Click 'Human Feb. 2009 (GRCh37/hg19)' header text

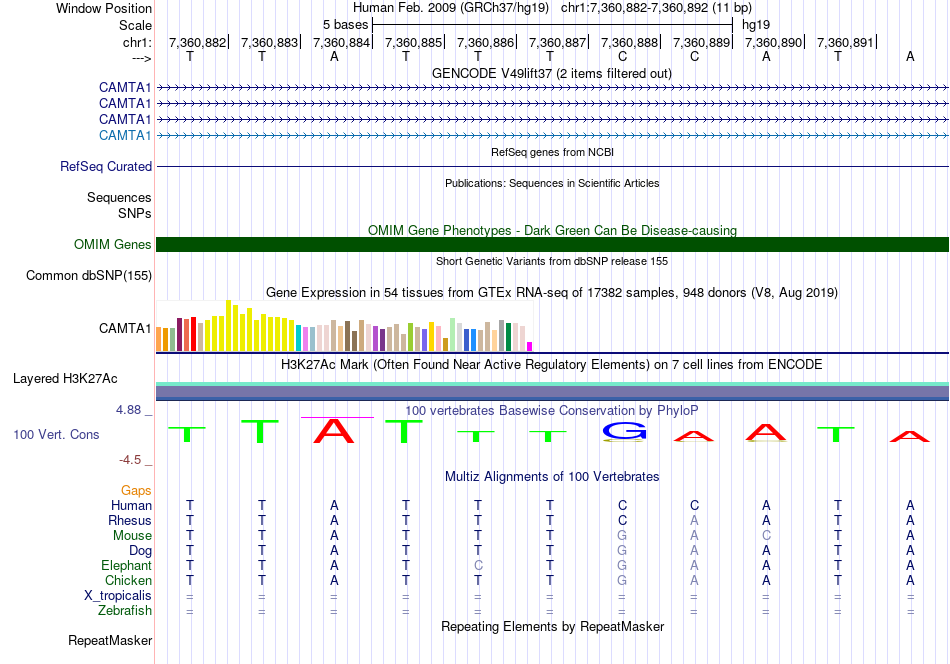(451, 8)
